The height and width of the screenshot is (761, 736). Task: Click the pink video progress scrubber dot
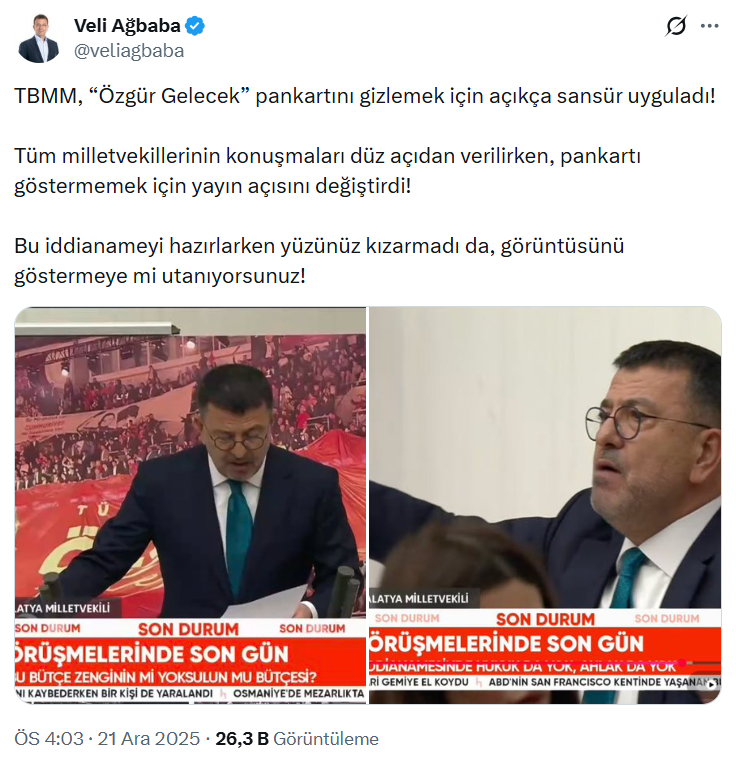click(682, 663)
